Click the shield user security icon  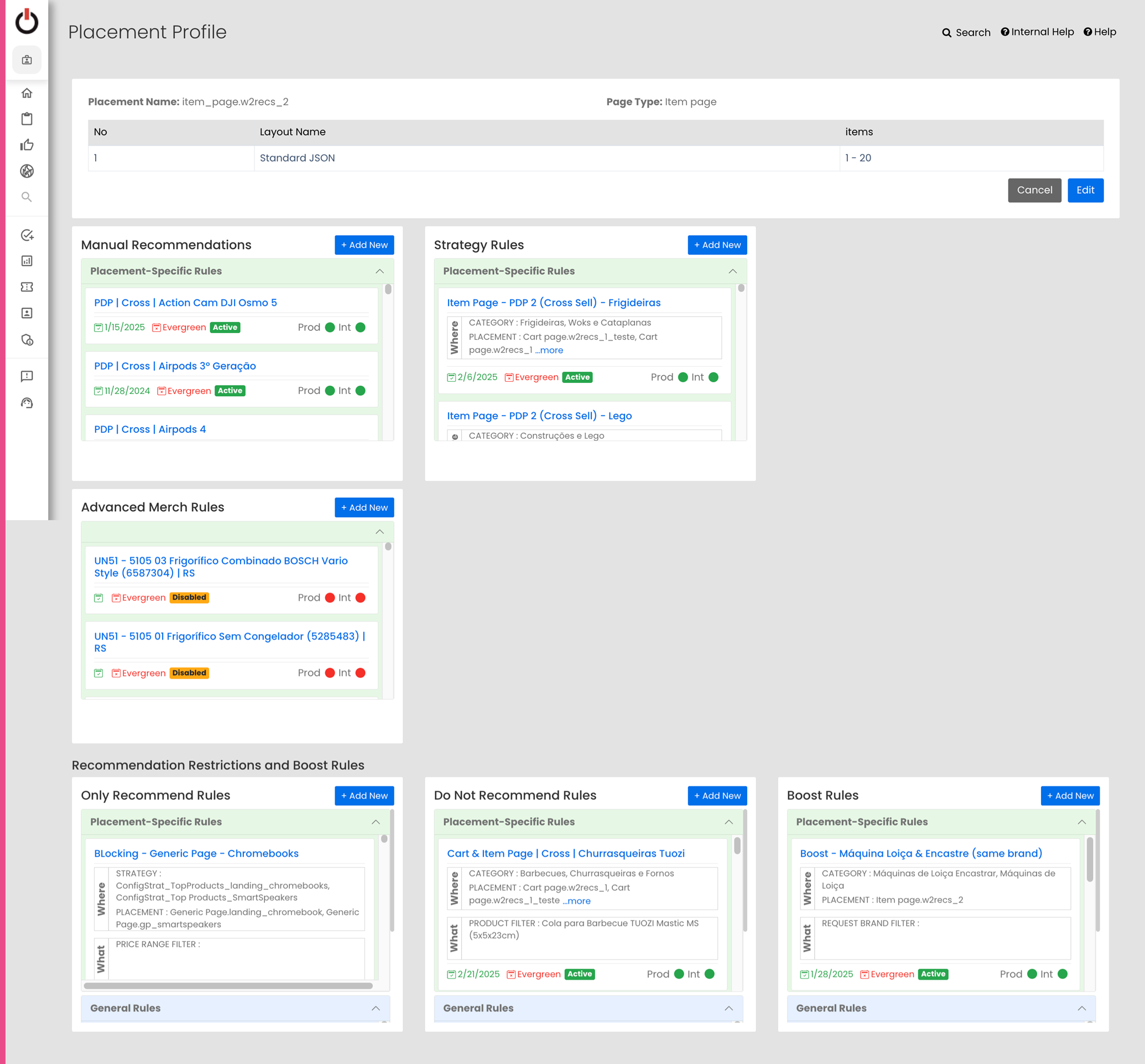[x=27, y=340]
